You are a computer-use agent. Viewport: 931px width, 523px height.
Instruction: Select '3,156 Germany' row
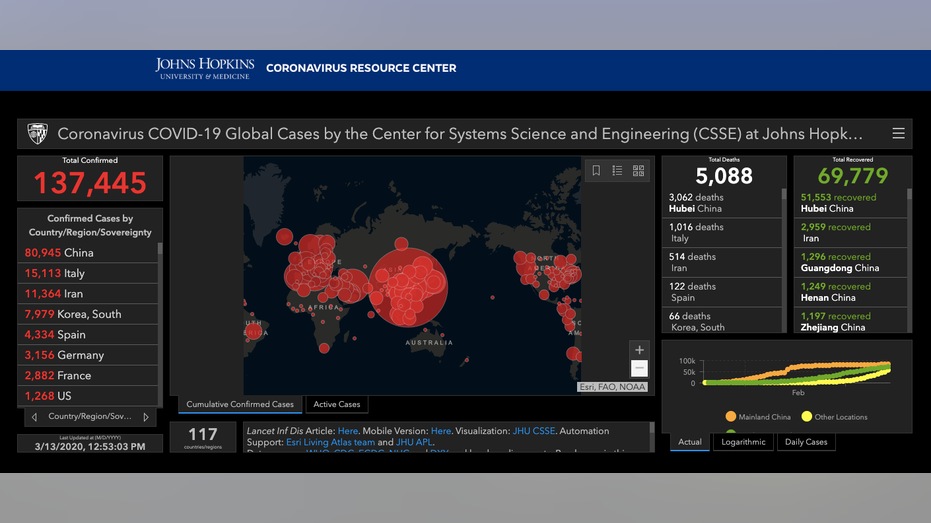(88, 356)
